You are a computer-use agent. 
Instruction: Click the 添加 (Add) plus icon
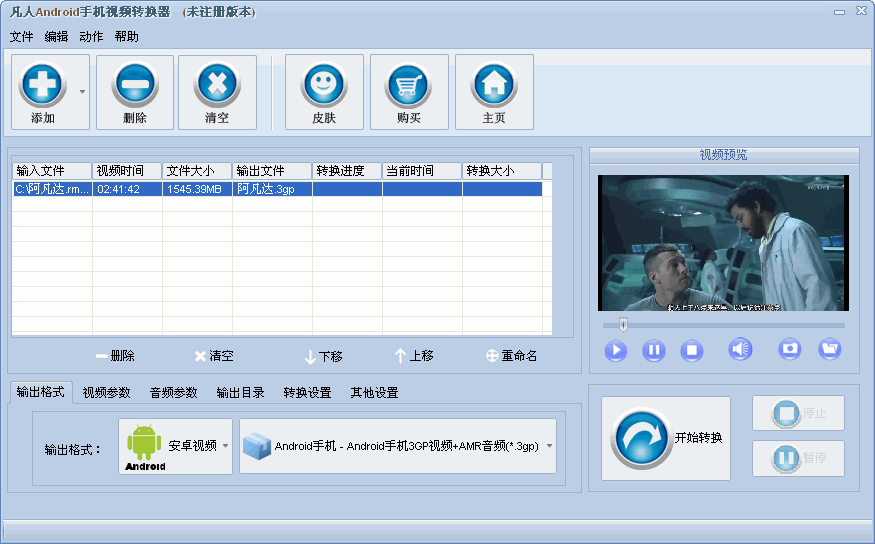(42, 85)
